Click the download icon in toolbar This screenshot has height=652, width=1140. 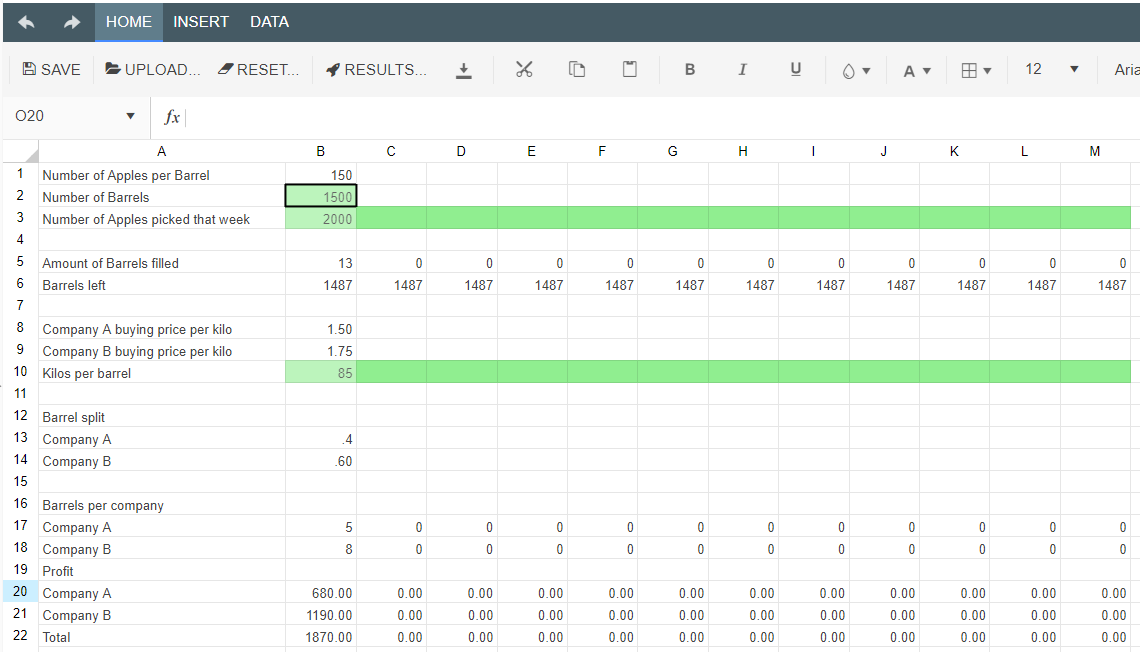tap(463, 70)
